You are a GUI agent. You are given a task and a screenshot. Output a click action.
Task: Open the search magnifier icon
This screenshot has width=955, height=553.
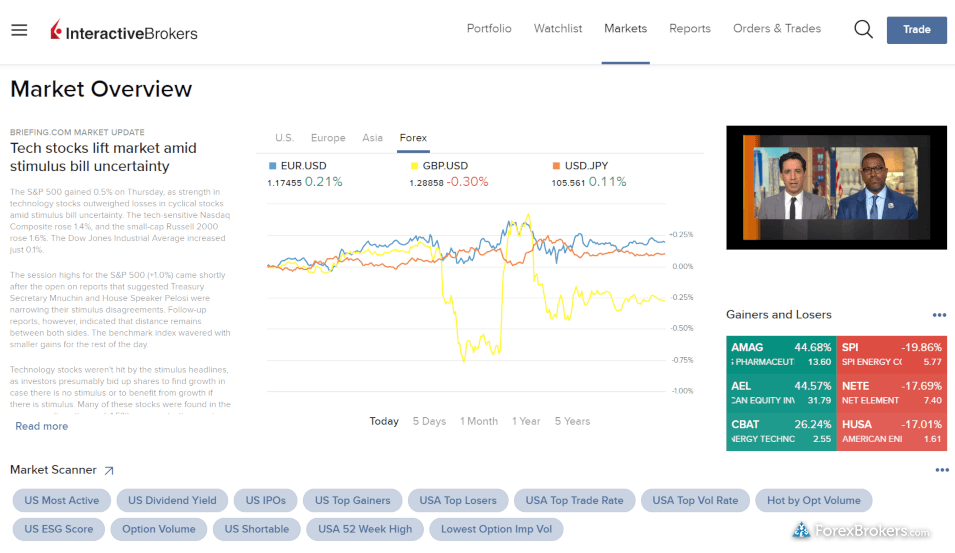(863, 29)
